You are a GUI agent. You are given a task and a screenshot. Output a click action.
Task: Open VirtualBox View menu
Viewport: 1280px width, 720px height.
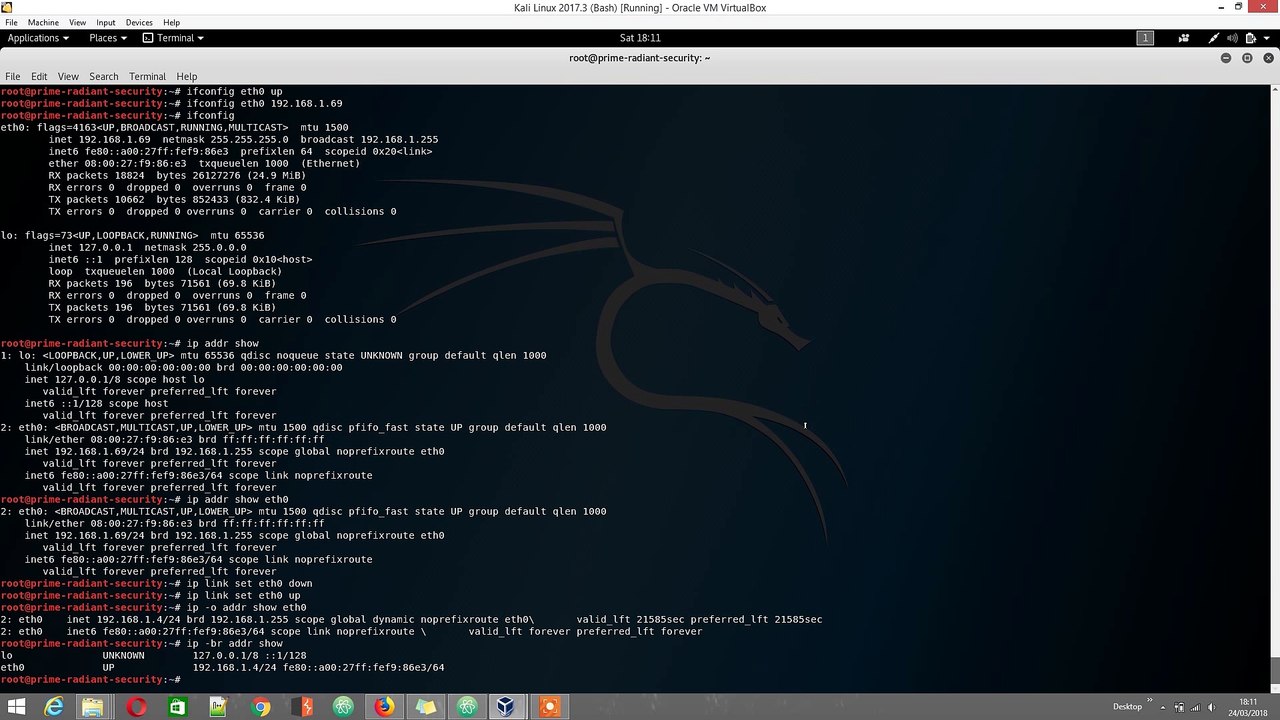[77, 22]
